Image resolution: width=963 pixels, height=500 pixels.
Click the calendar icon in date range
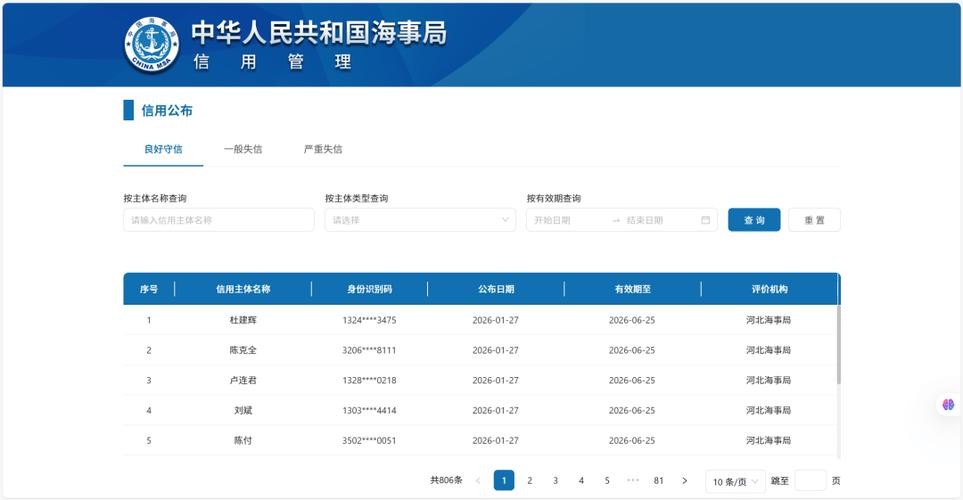705,220
